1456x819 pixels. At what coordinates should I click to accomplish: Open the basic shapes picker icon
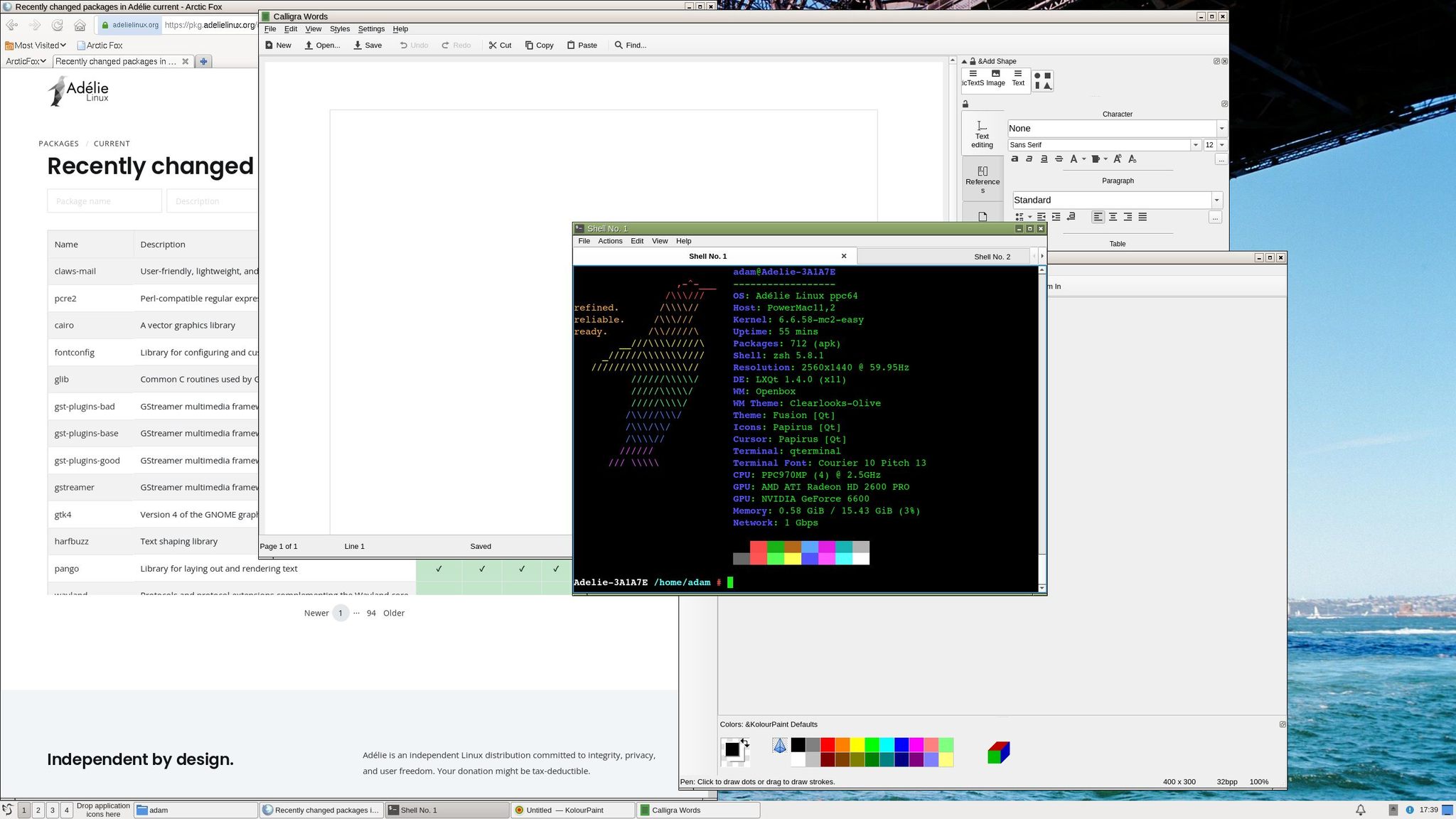click(1042, 81)
